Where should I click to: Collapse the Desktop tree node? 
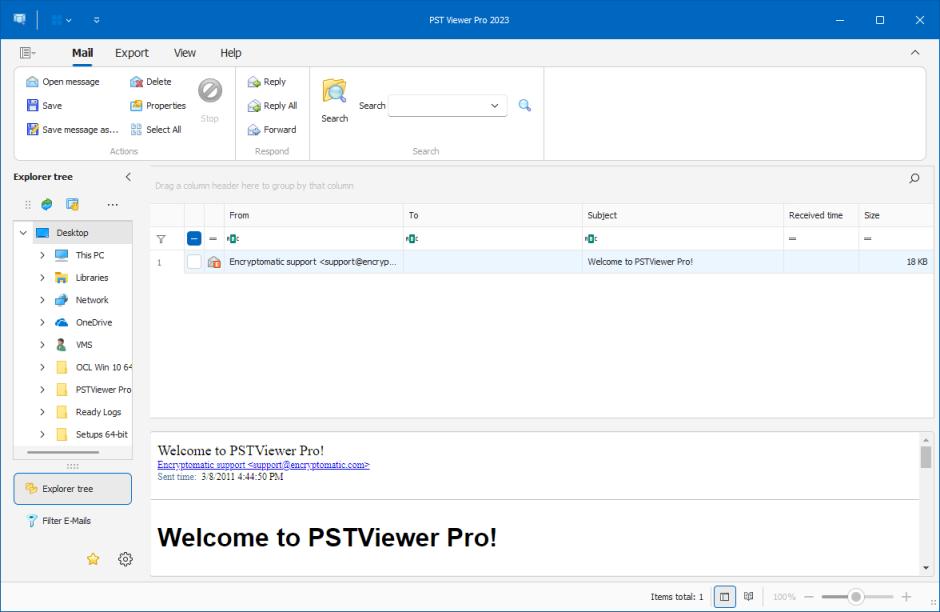(x=23, y=233)
